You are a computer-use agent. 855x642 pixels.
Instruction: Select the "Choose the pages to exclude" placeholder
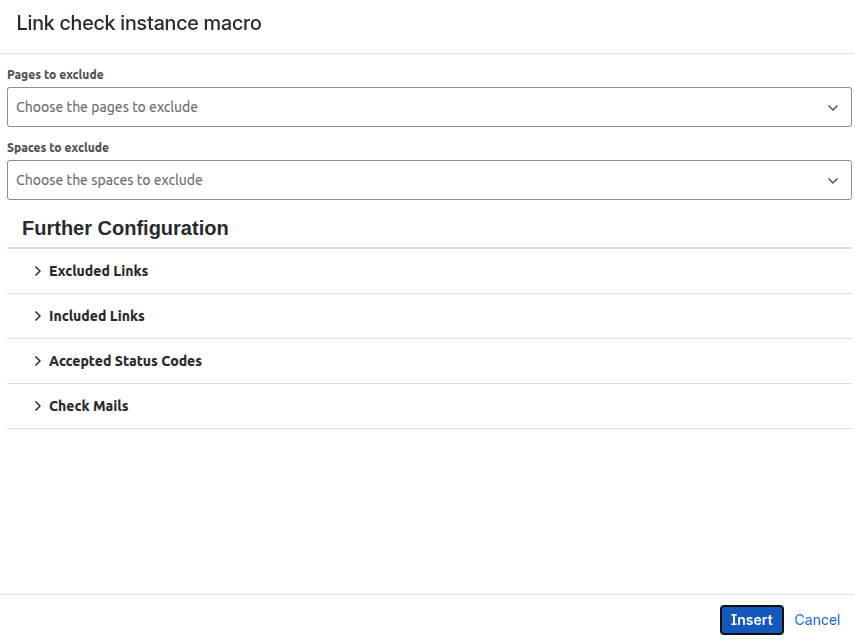pos(107,107)
